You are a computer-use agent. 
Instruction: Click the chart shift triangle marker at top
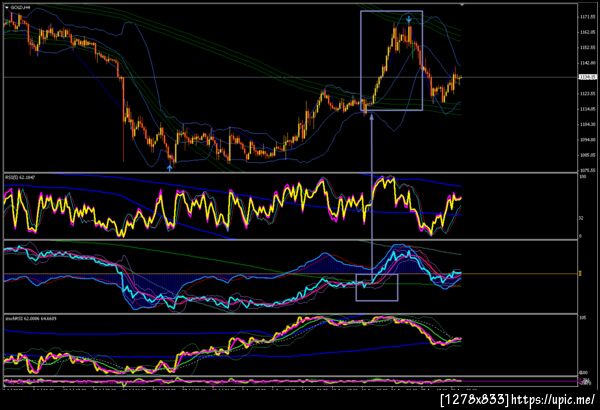click(462, 5)
